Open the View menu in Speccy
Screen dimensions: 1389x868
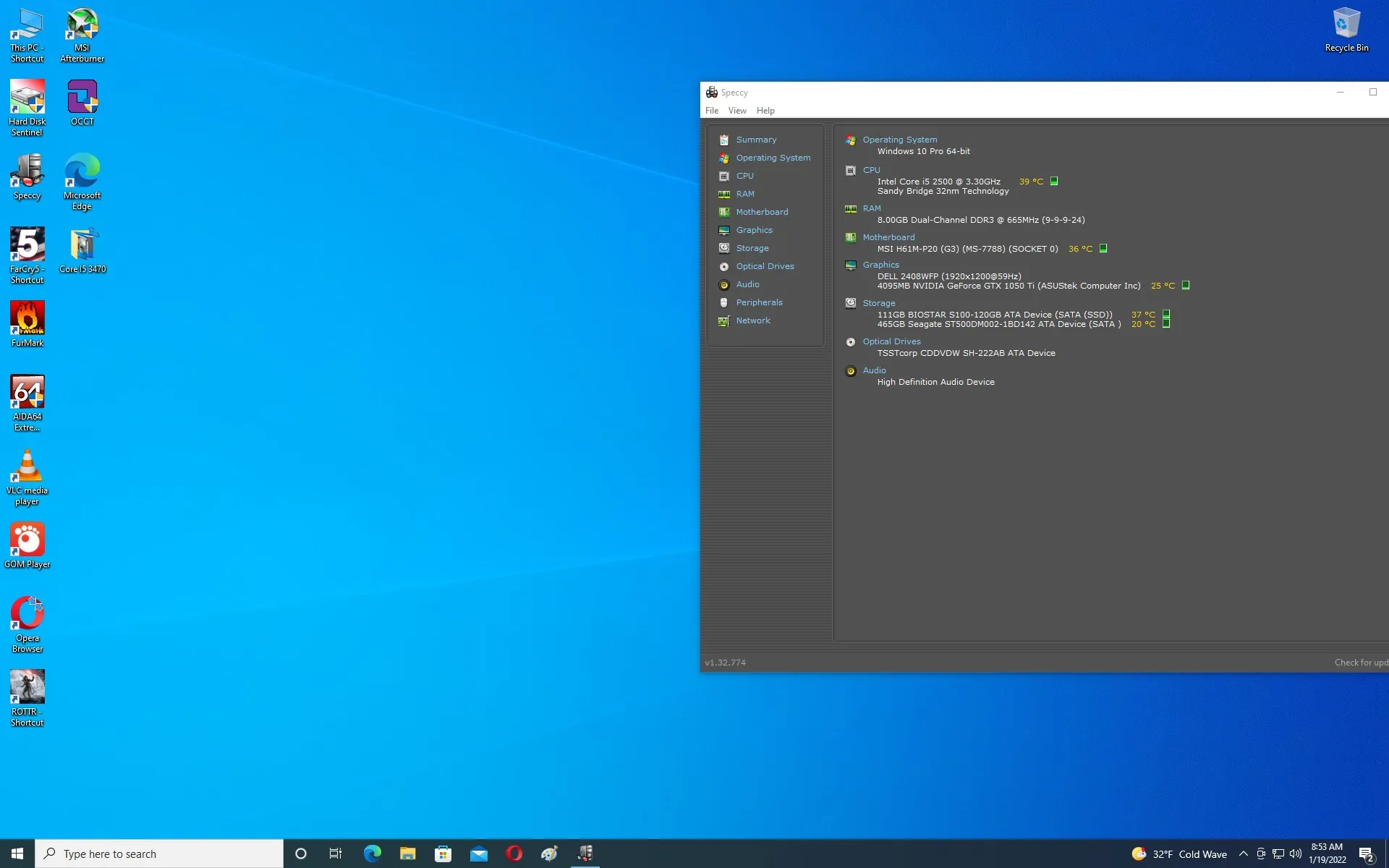click(737, 111)
